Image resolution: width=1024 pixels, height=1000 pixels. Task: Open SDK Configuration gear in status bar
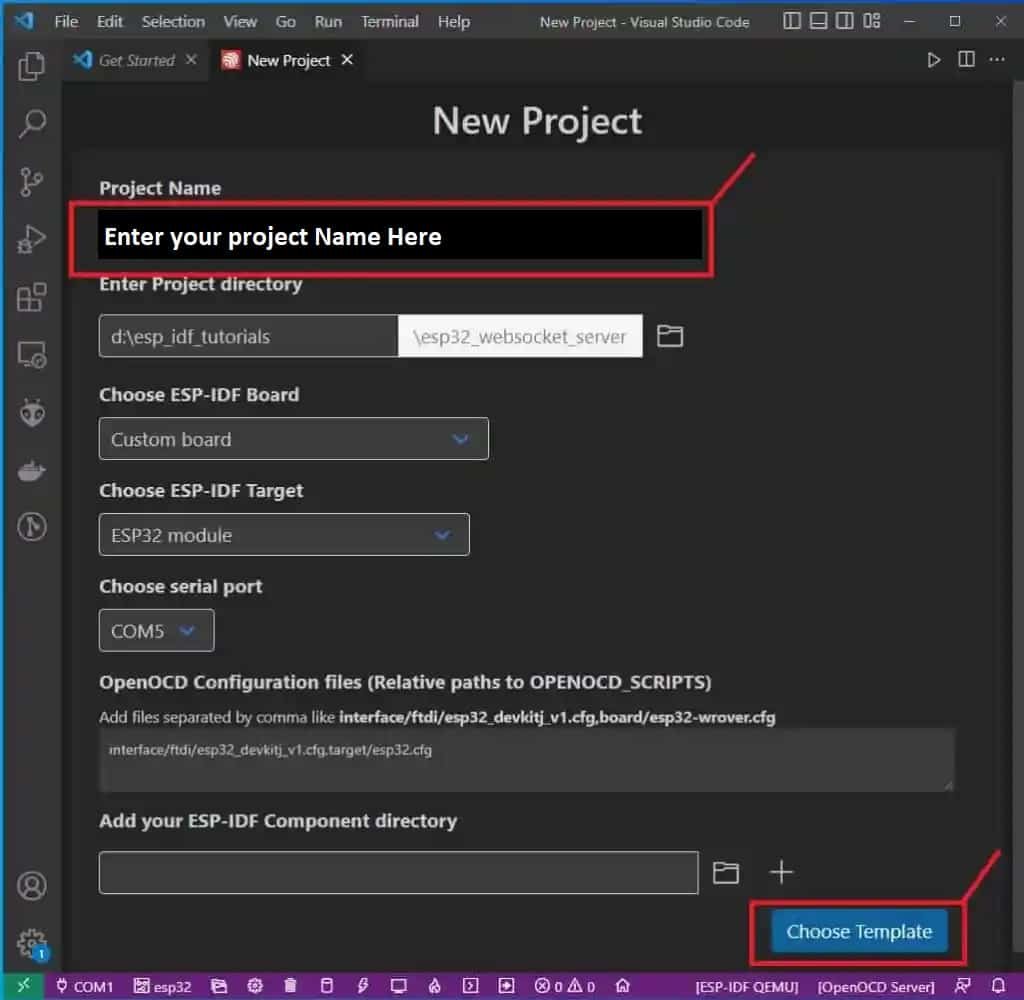point(254,985)
